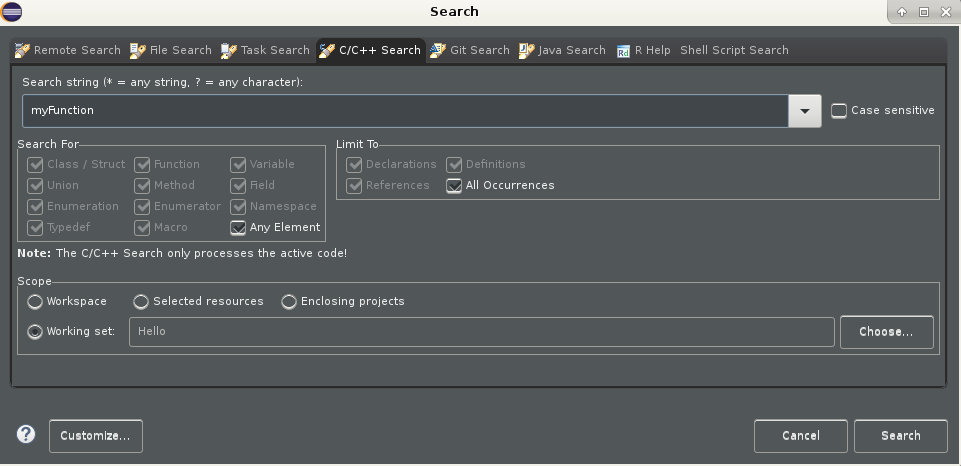Open the Shell Script Search tab
961x466 pixels.
[x=734, y=50]
